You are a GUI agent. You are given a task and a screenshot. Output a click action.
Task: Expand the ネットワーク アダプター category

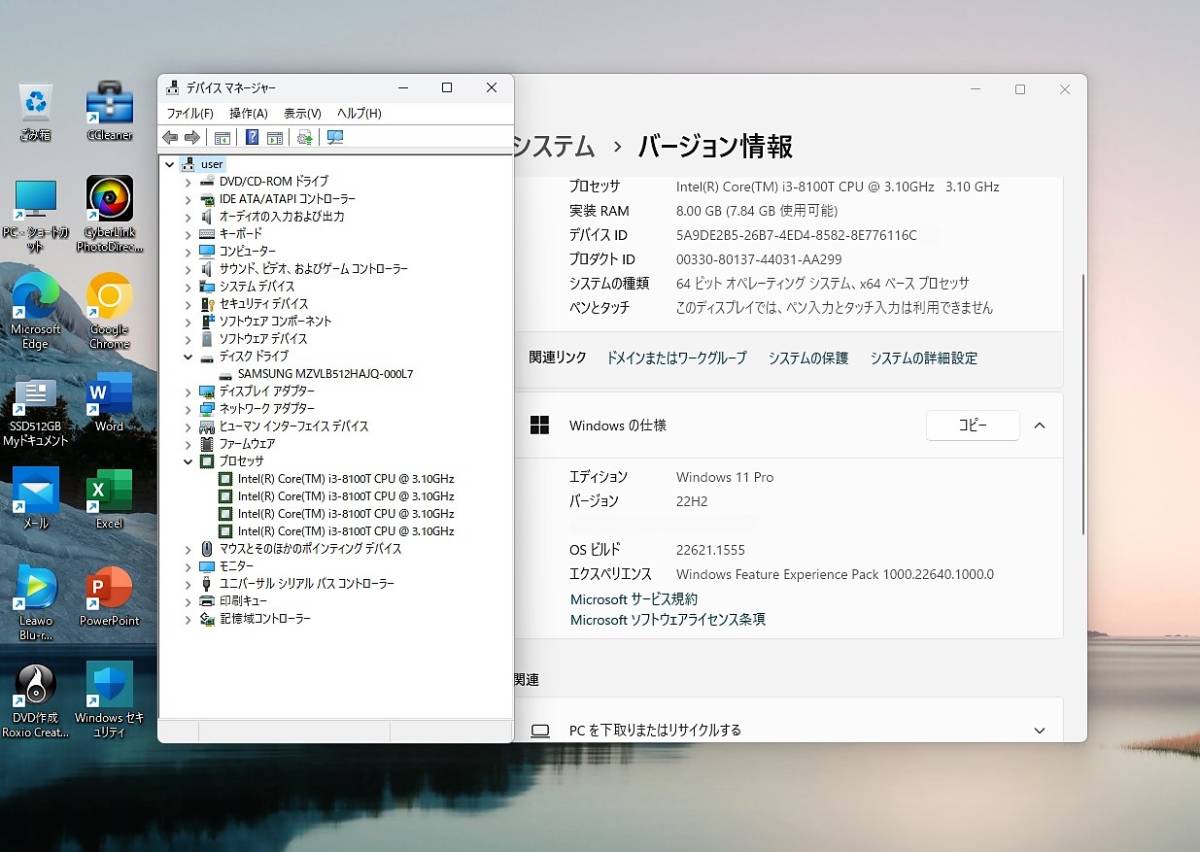pos(189,408)
